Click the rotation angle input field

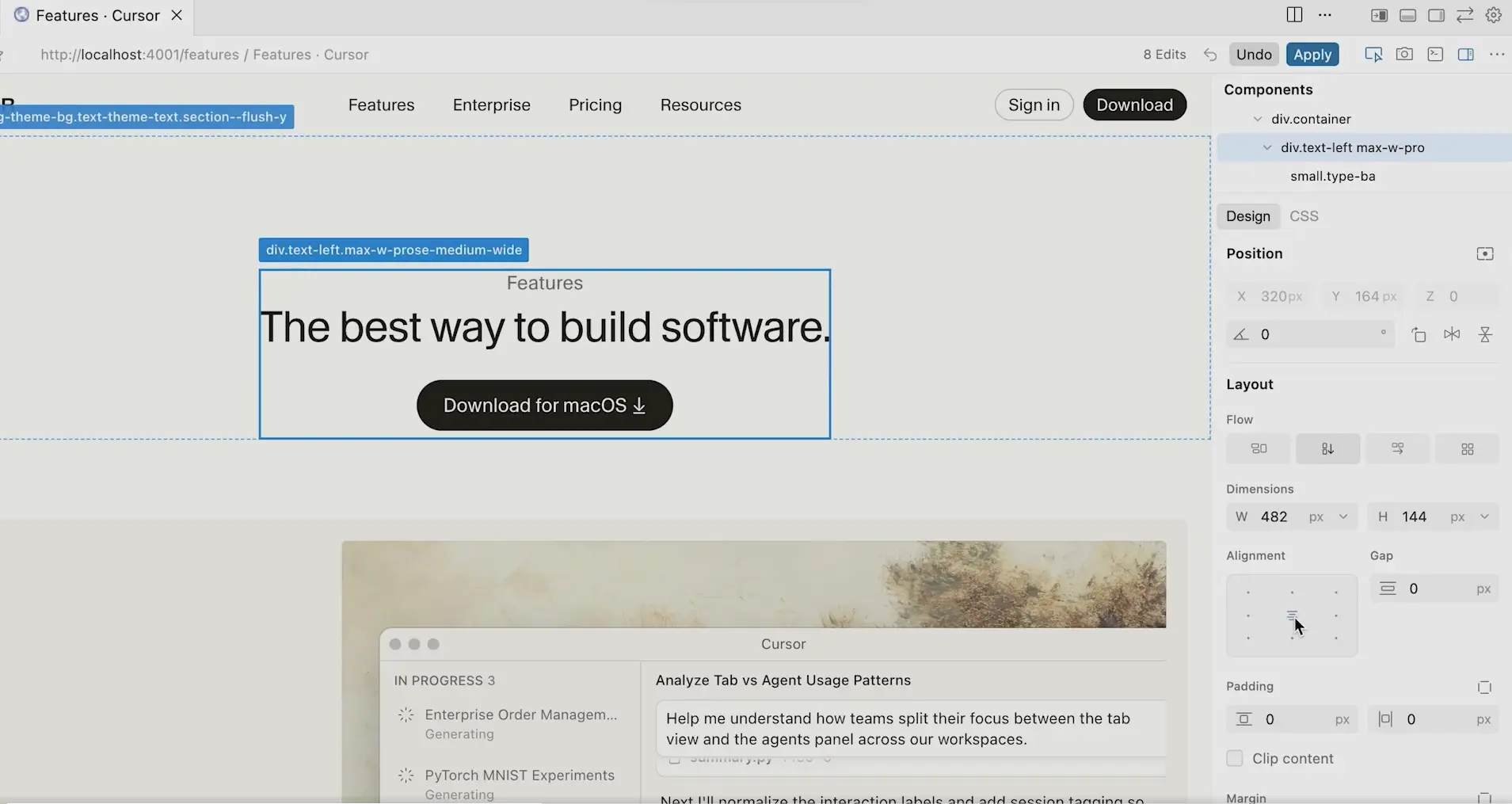pos(1315,334)
